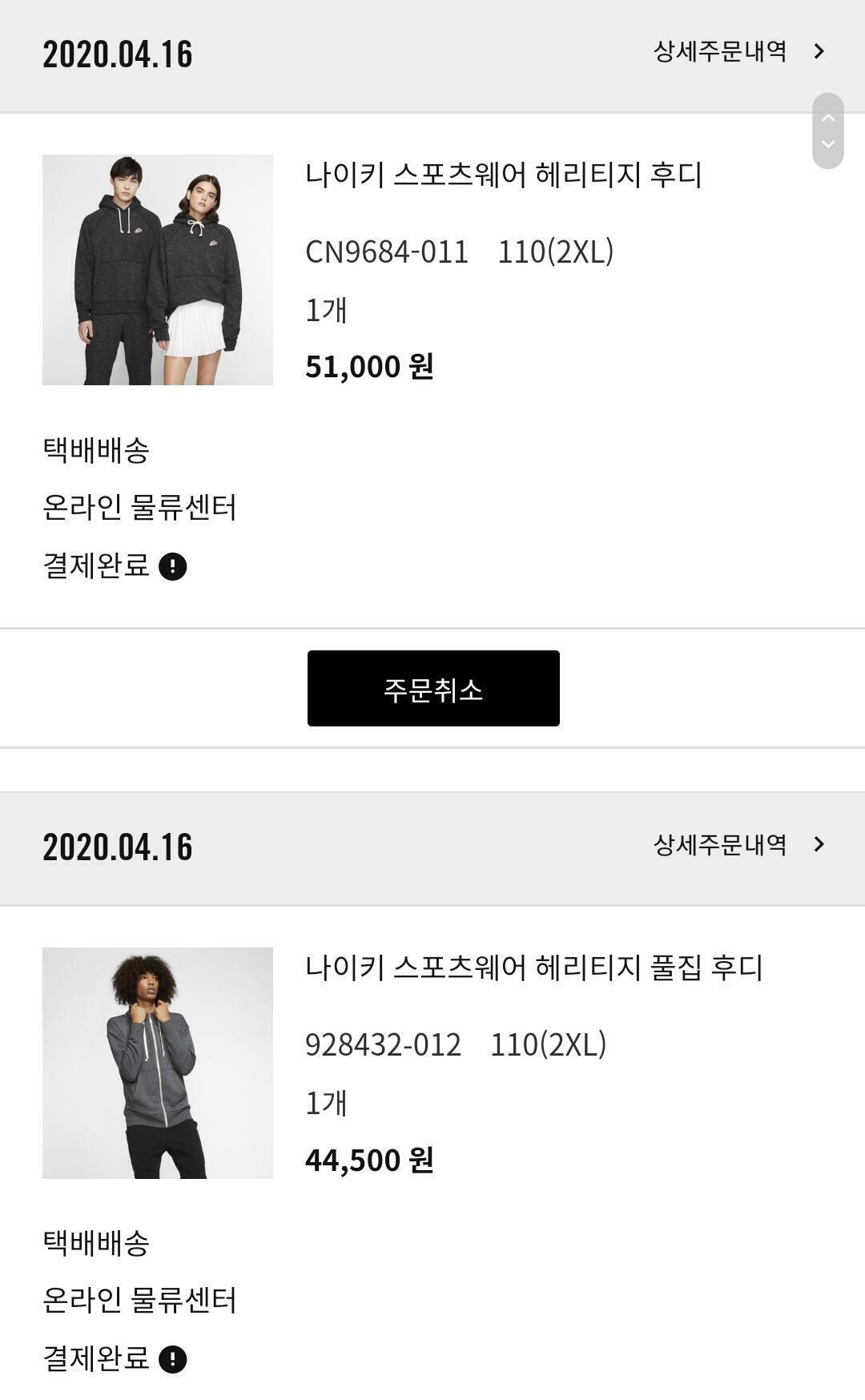The width and height of the screenshot is (865, 1400).
Task: Tap the 주문취소 button
Action: (x=433, y=689)
